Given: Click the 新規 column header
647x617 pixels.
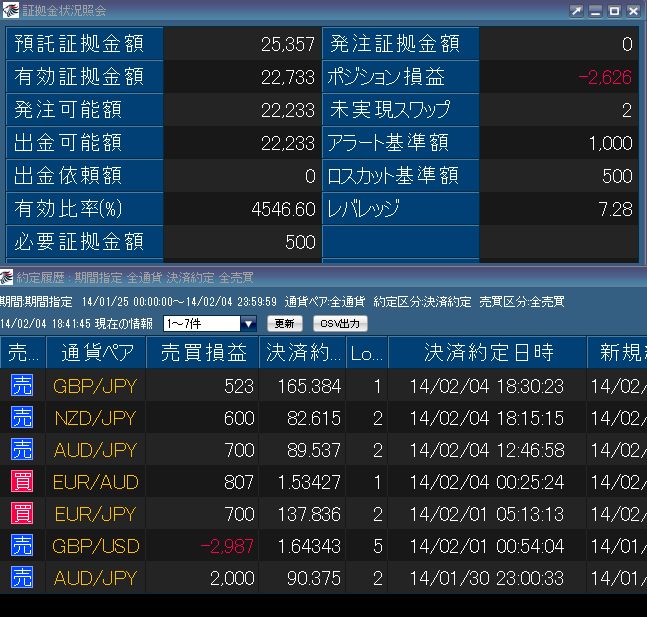Looking at the screenshot, I should (x=617, y=352).
